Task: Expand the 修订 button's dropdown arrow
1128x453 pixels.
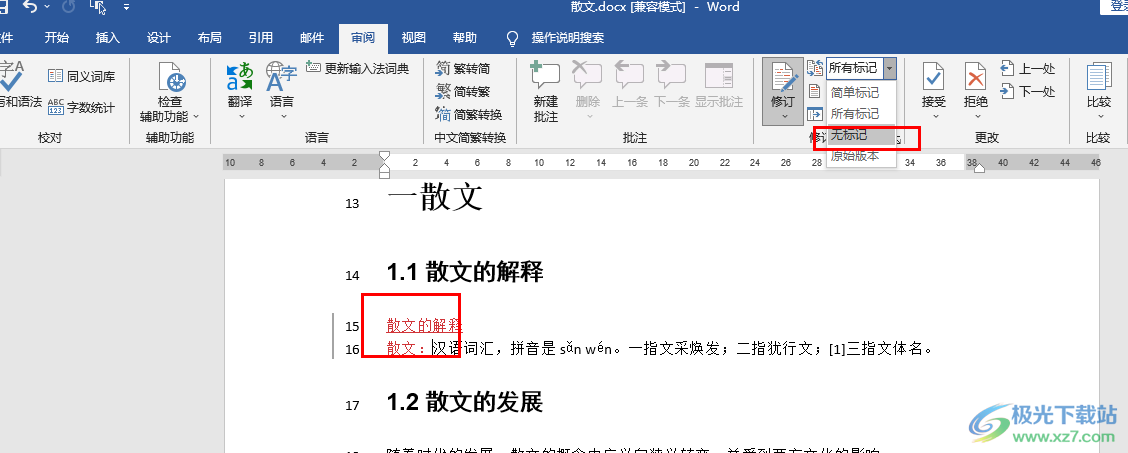Action: 783,116
